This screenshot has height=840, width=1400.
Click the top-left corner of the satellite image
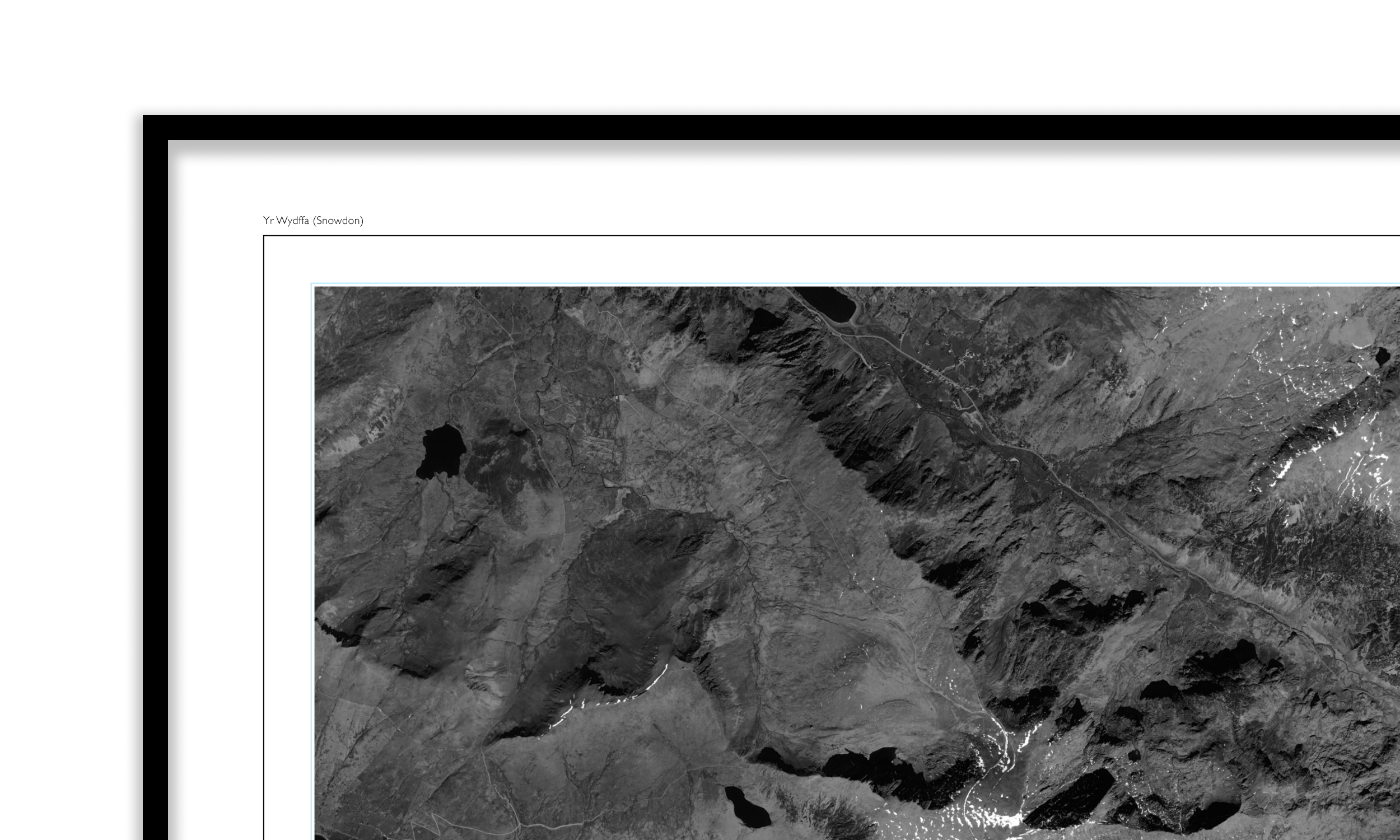pos(316,287)
